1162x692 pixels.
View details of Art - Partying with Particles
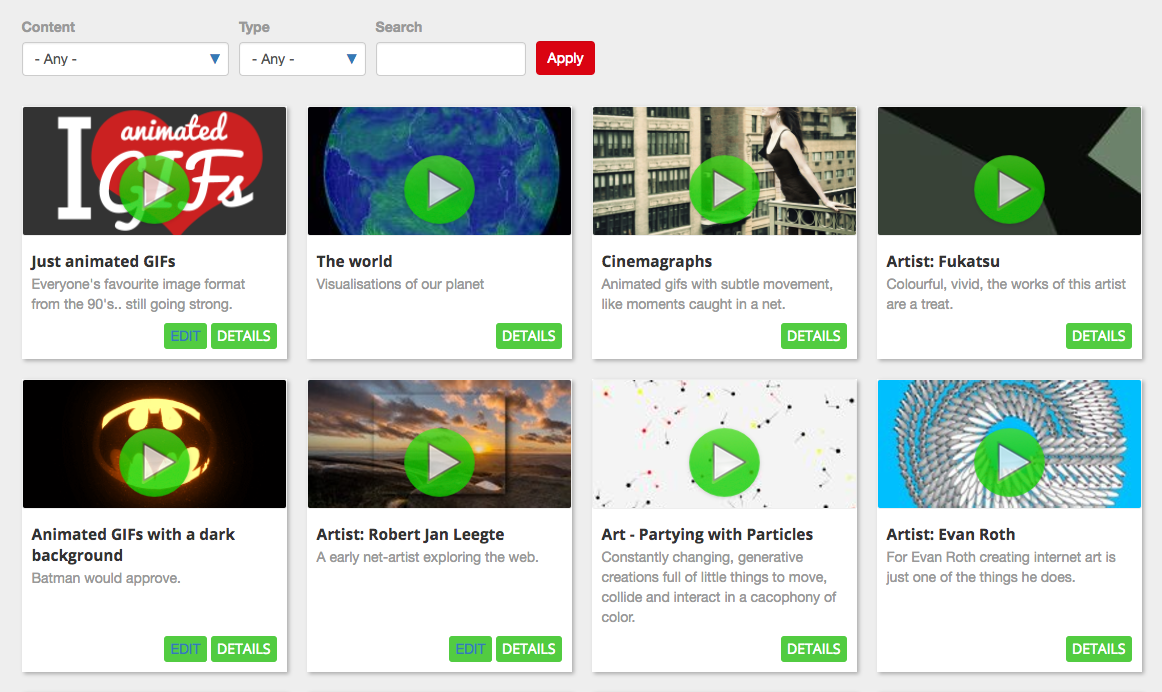814,648
